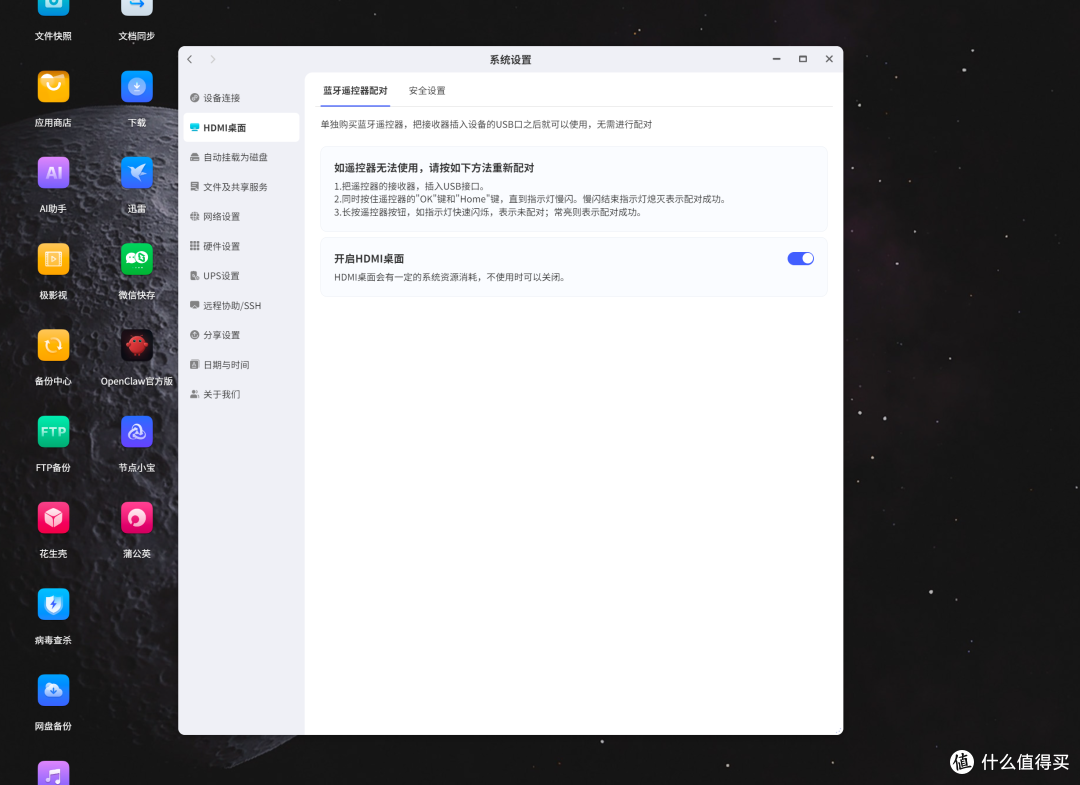This screenshot has width=1080, height=785.
Task: Open 硬件设置 in the sidebar
Action: [241, 246]
